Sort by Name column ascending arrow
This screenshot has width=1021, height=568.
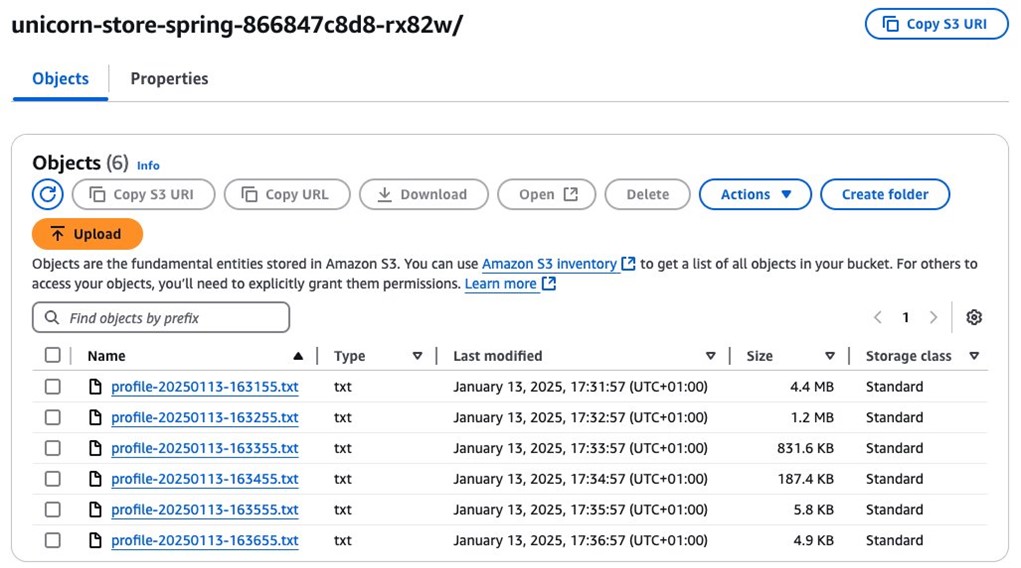(298, 356)
